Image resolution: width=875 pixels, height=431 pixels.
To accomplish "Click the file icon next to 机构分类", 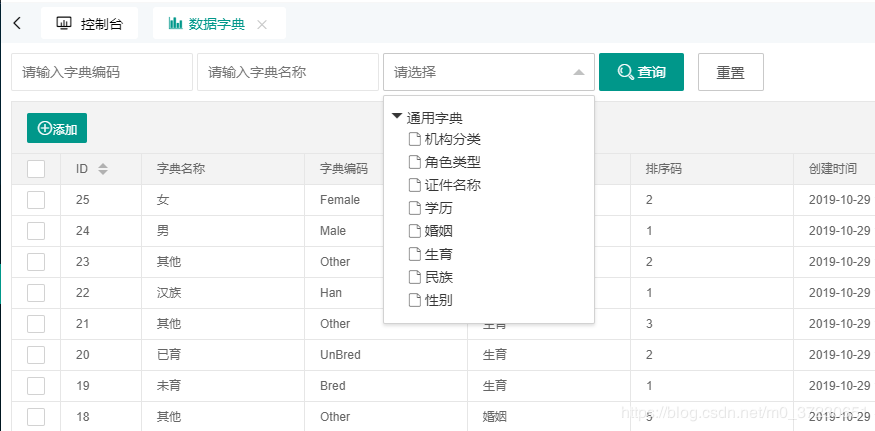I will pos(415,139).
